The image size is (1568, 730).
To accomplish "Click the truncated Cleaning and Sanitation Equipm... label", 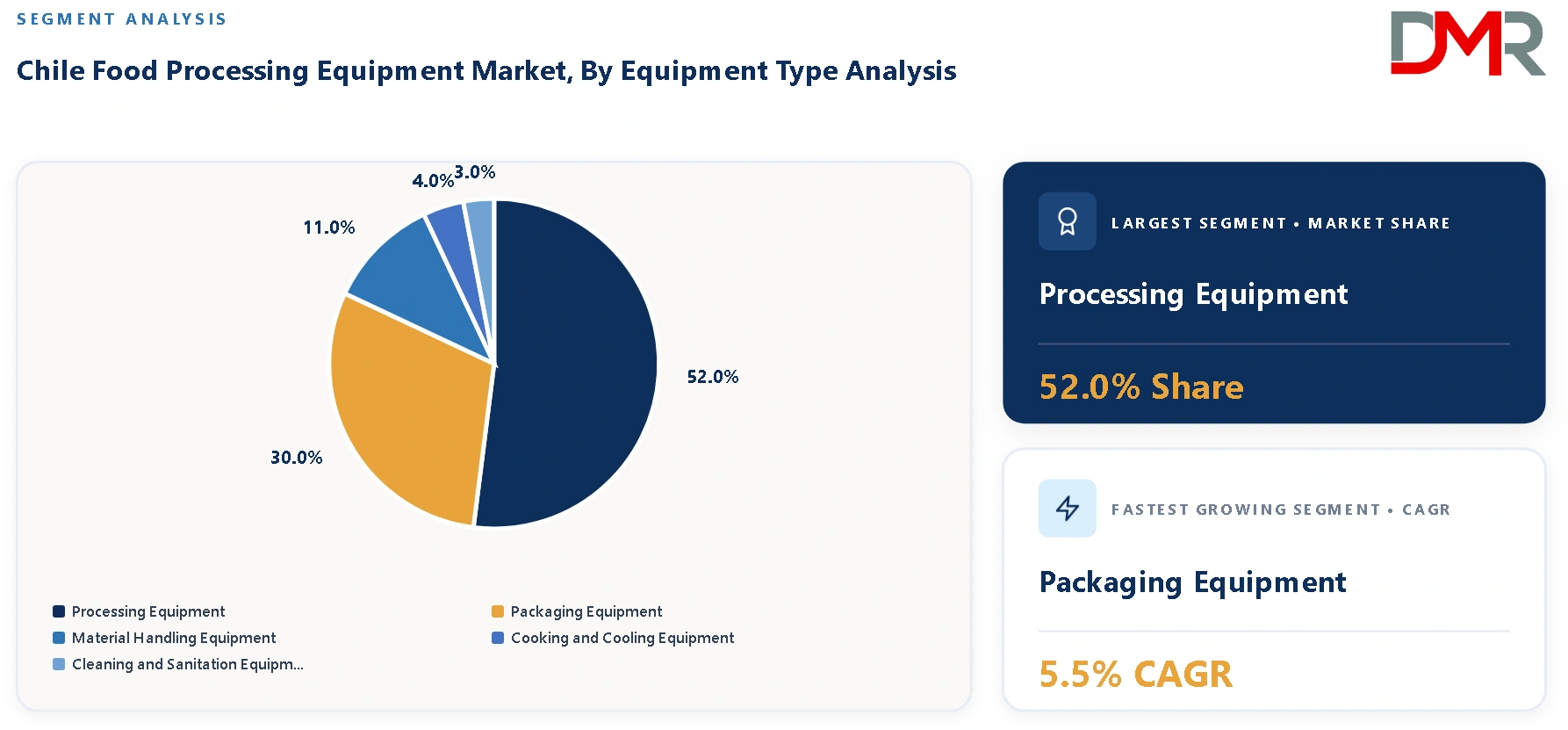I will (x=188, y=664).
